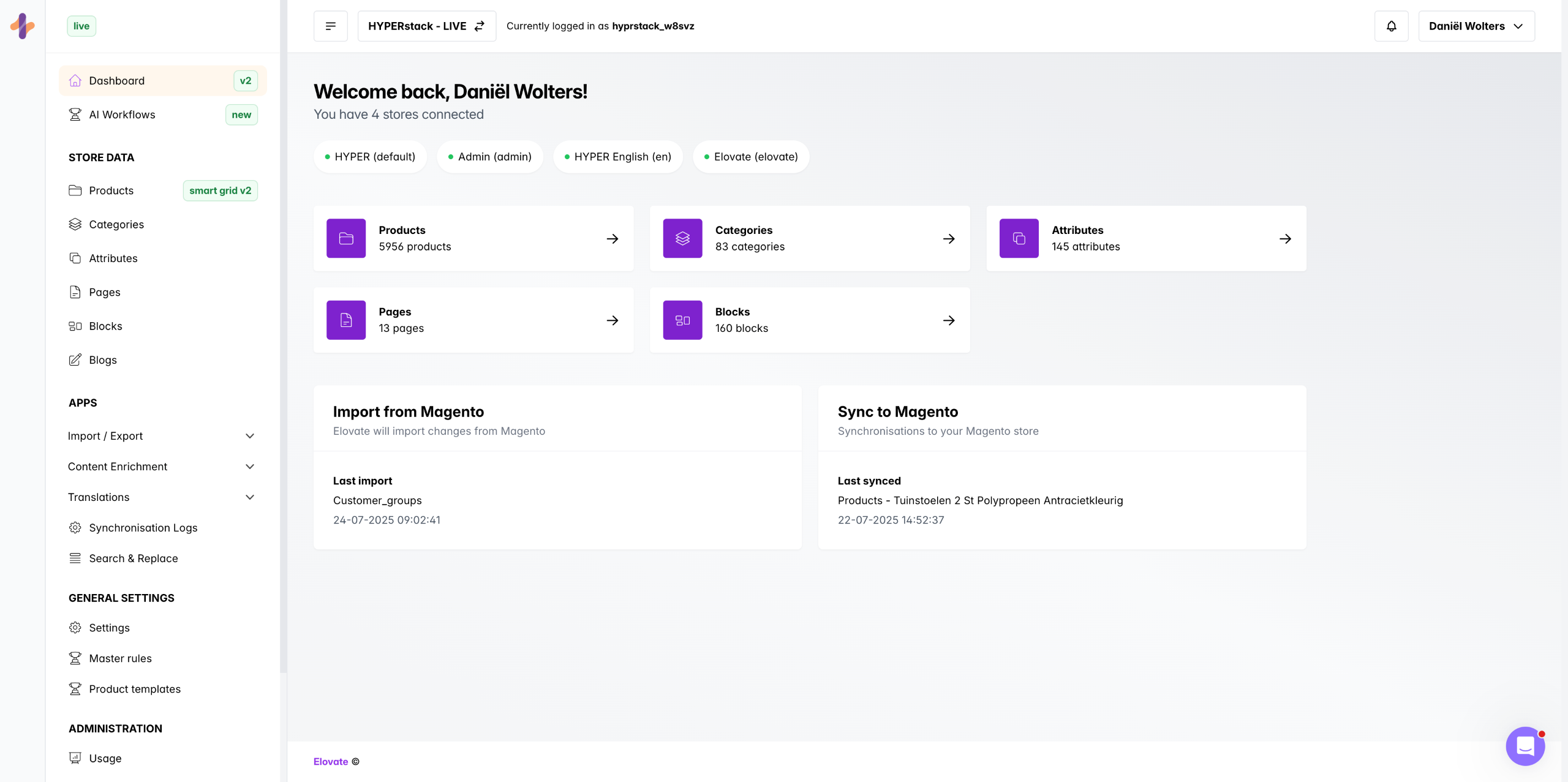Switch environment via HYPERstack - LIVE button

[426, 26]
